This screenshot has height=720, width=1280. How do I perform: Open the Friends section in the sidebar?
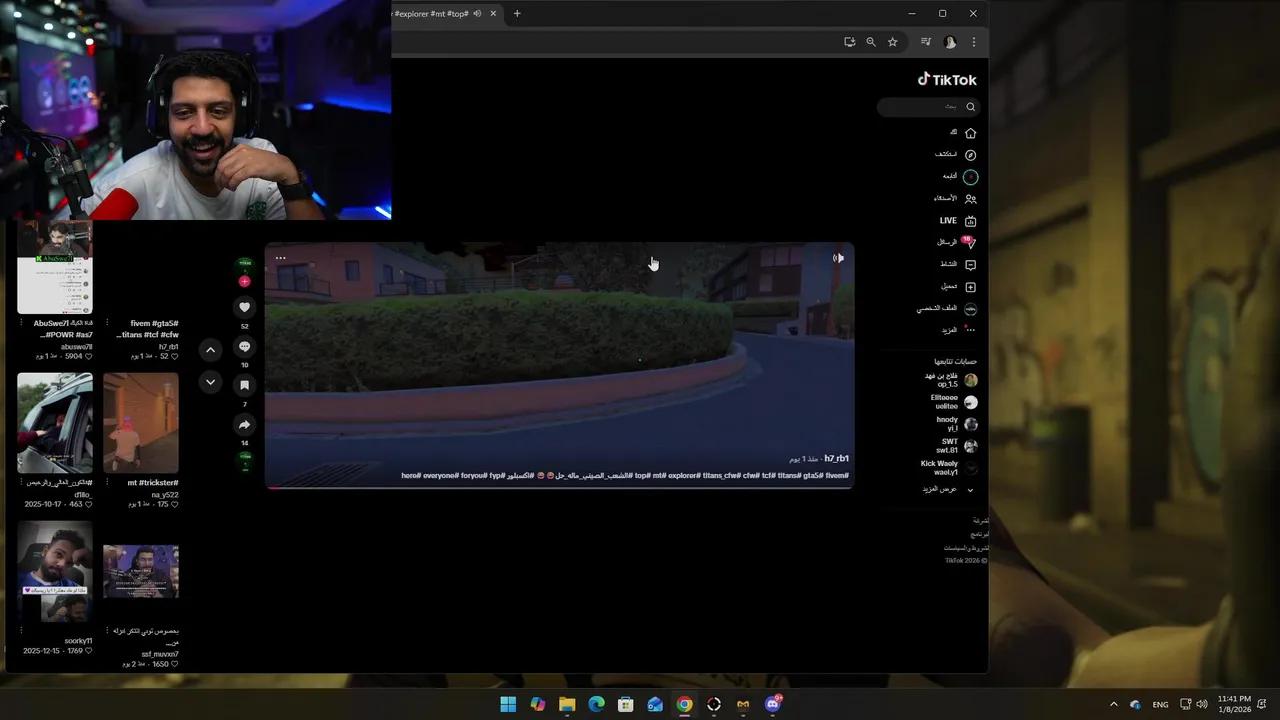(x=945, y=199)
